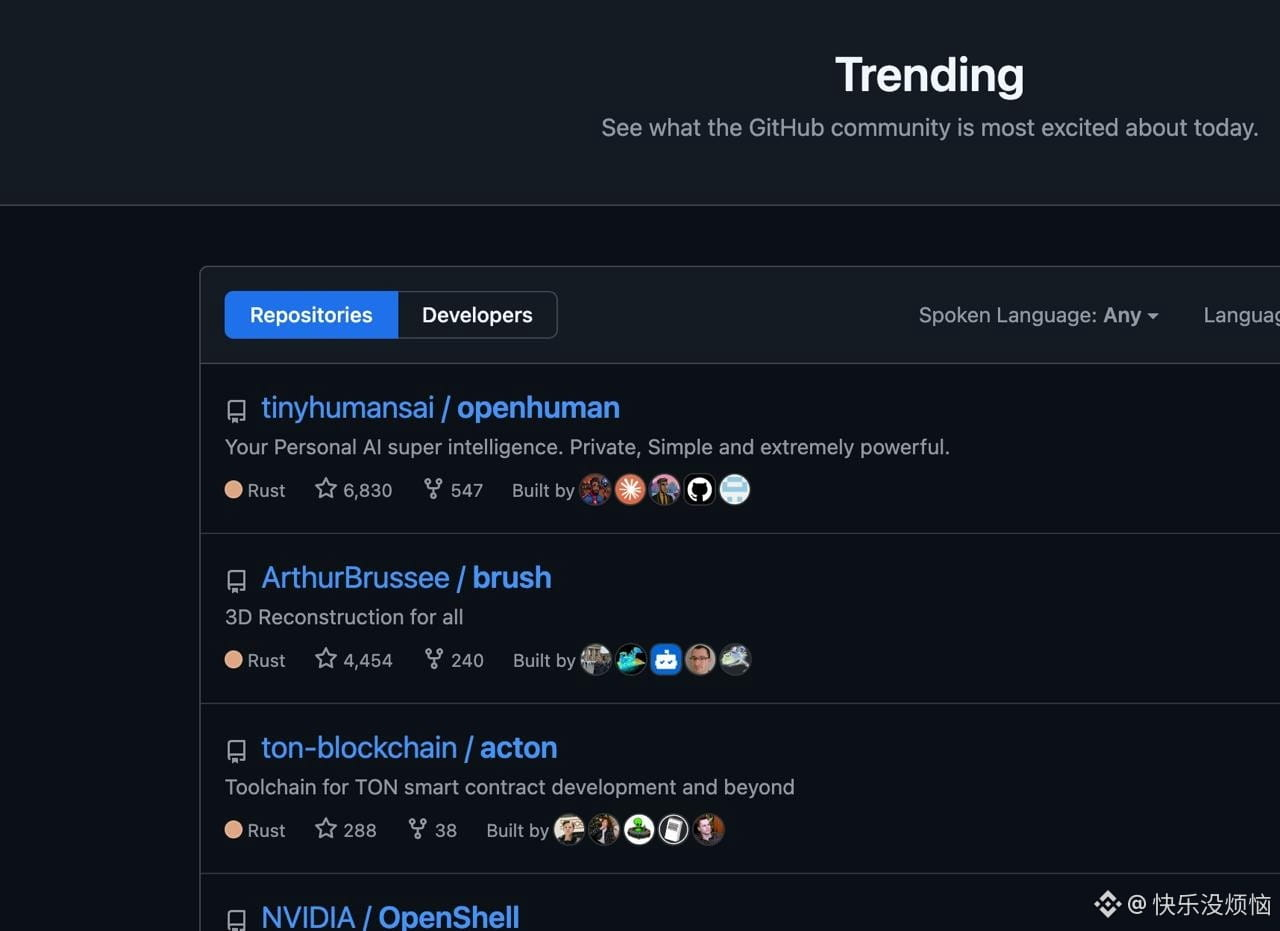Click the last contributor avatar for acton
1280x931 pixels.
point(708,829)
